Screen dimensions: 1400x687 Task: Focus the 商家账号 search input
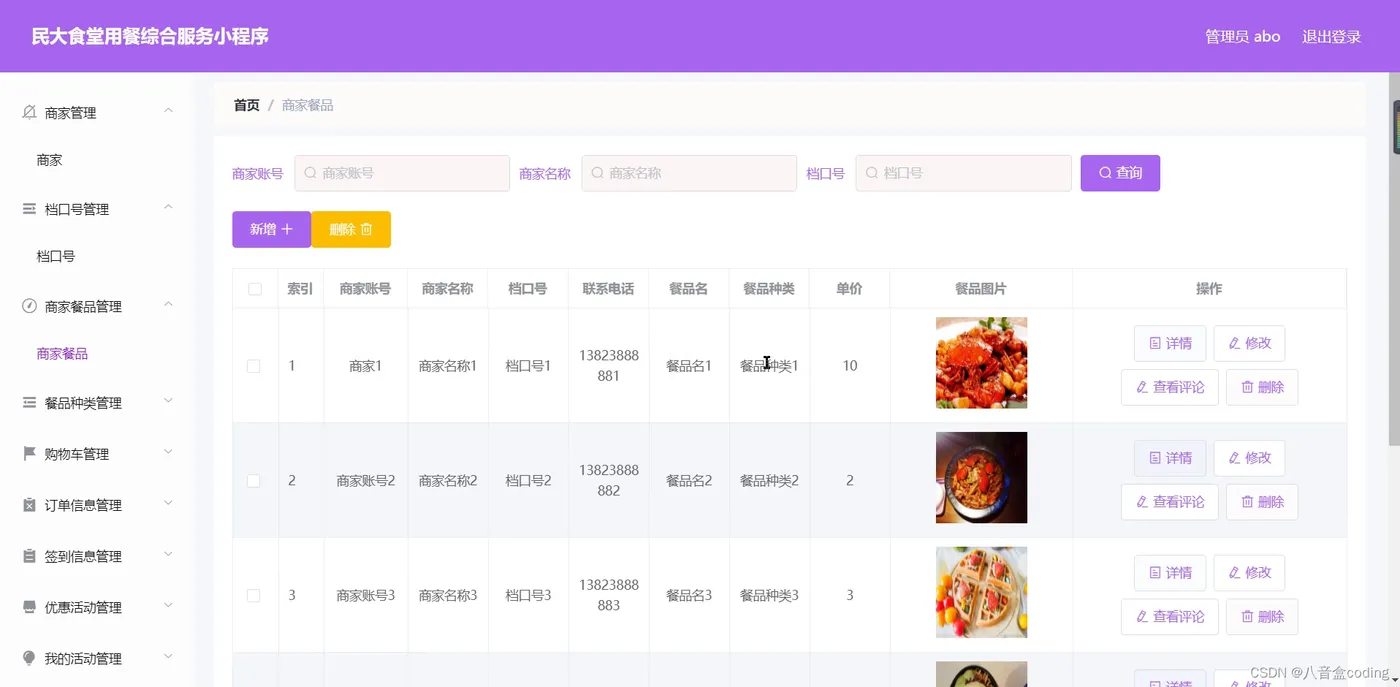402,173
